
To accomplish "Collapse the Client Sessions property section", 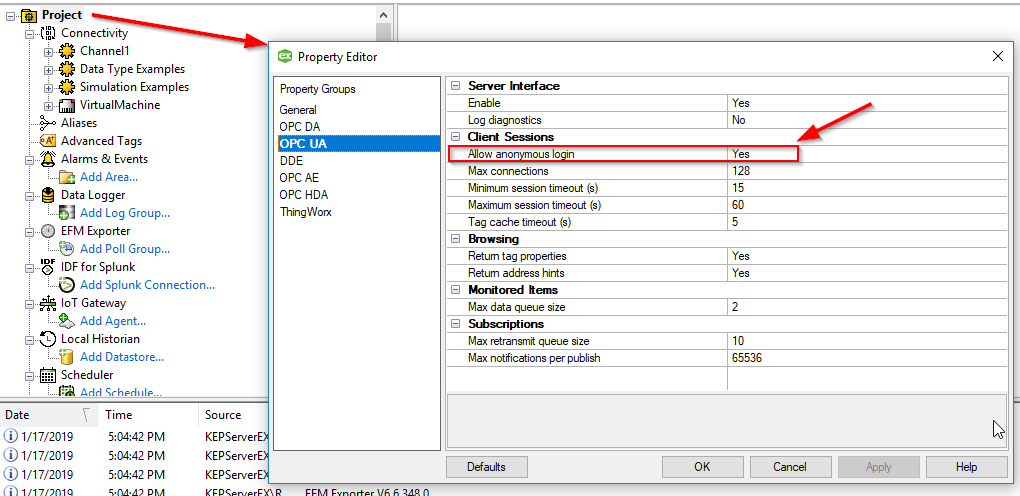I will [455, 137].
